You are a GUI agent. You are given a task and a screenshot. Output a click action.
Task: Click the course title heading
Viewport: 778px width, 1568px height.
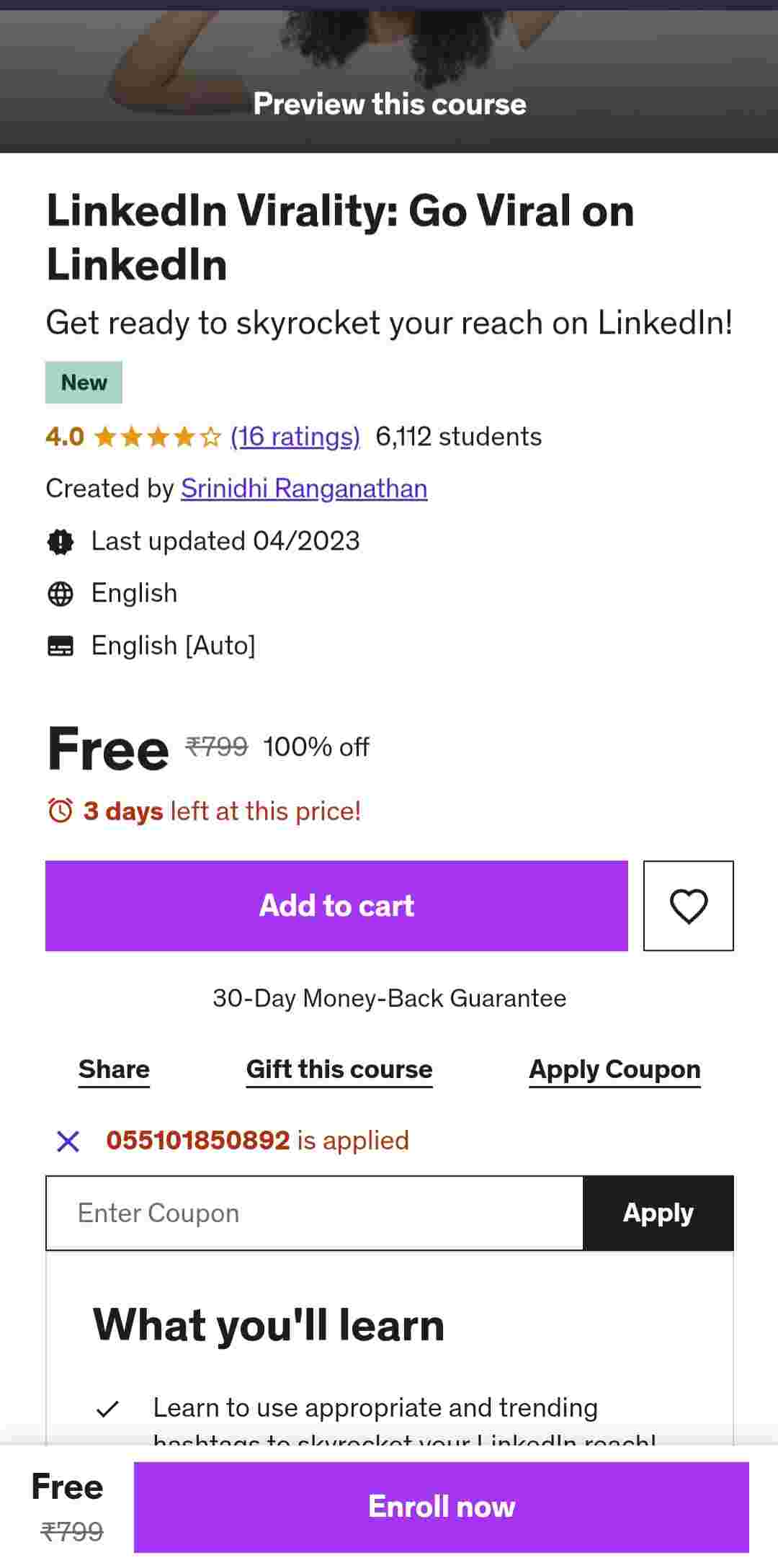340,237
